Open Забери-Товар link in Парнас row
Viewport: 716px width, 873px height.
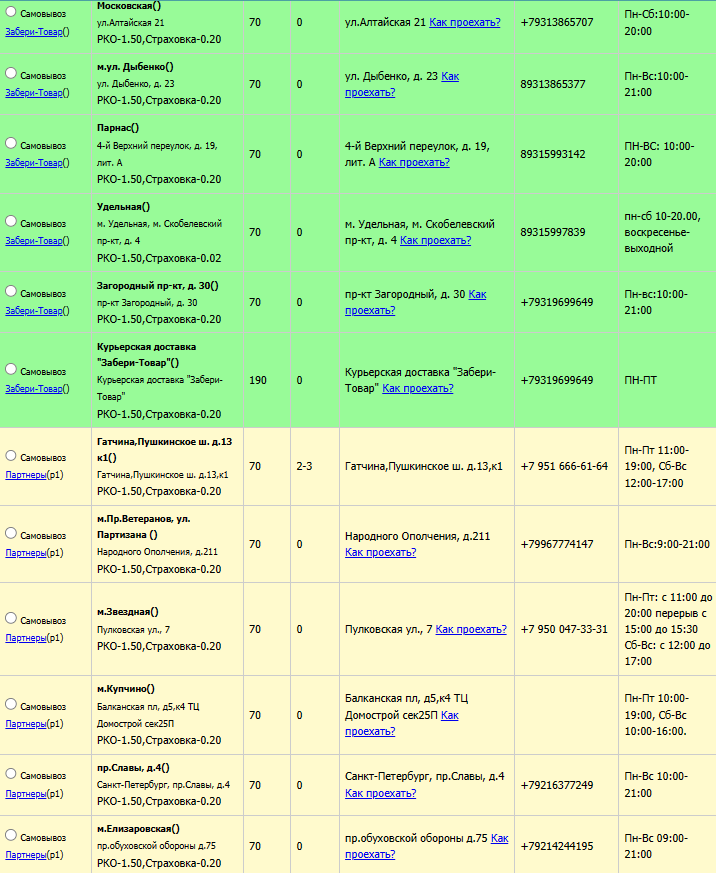tap(34, 163)
